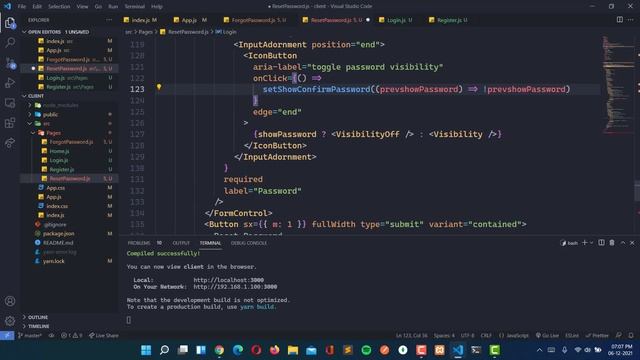Click the Split Editor Right icon
The image size is (640, 360).
(620, 20)
